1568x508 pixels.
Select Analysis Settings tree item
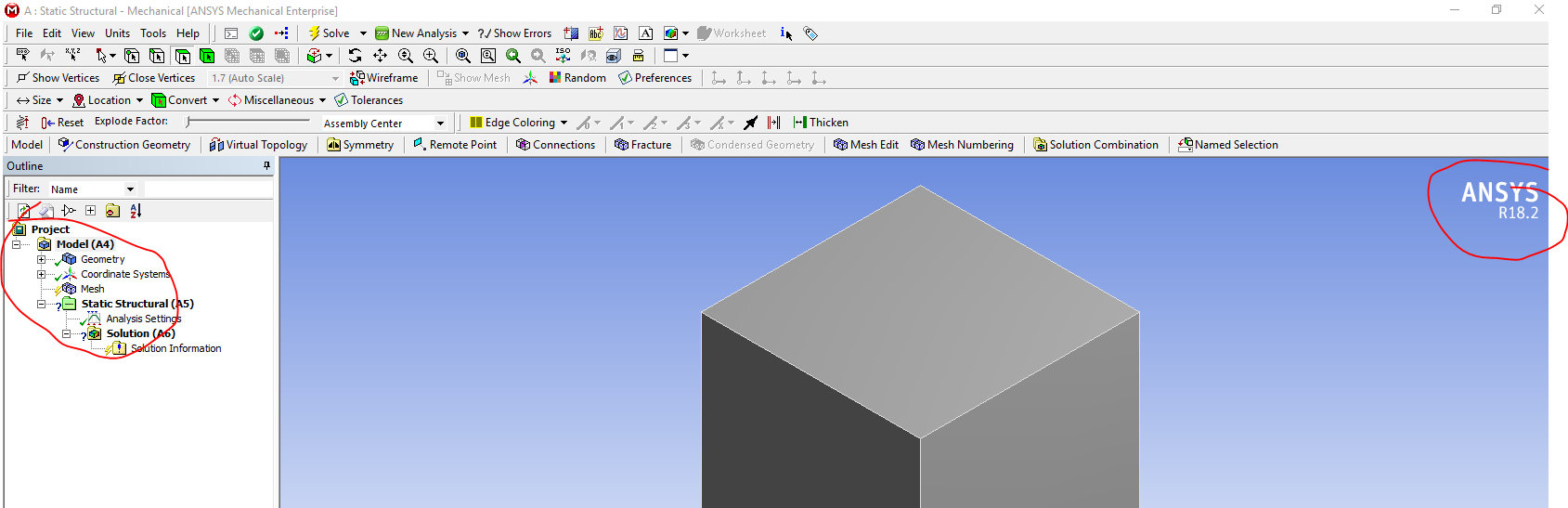143,319
